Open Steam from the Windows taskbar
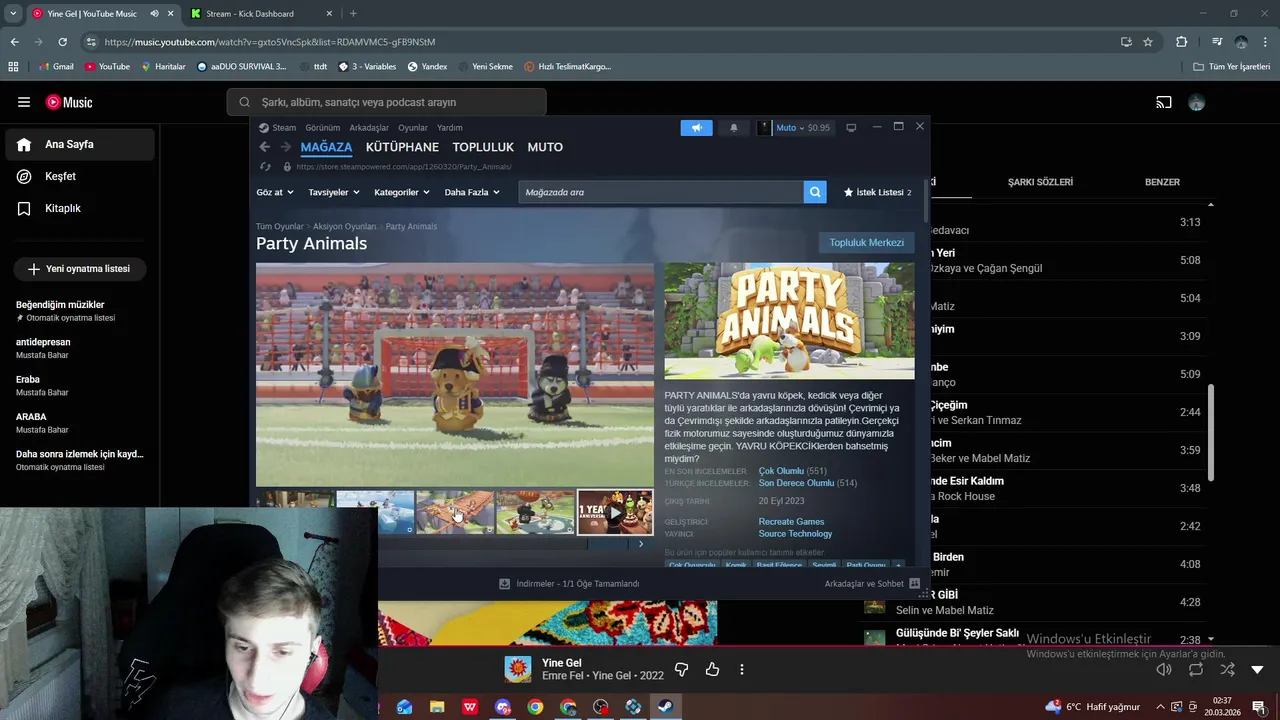The height and width of the screenshot is (720, 1280). pyautogui.click(x=665, y=707)
